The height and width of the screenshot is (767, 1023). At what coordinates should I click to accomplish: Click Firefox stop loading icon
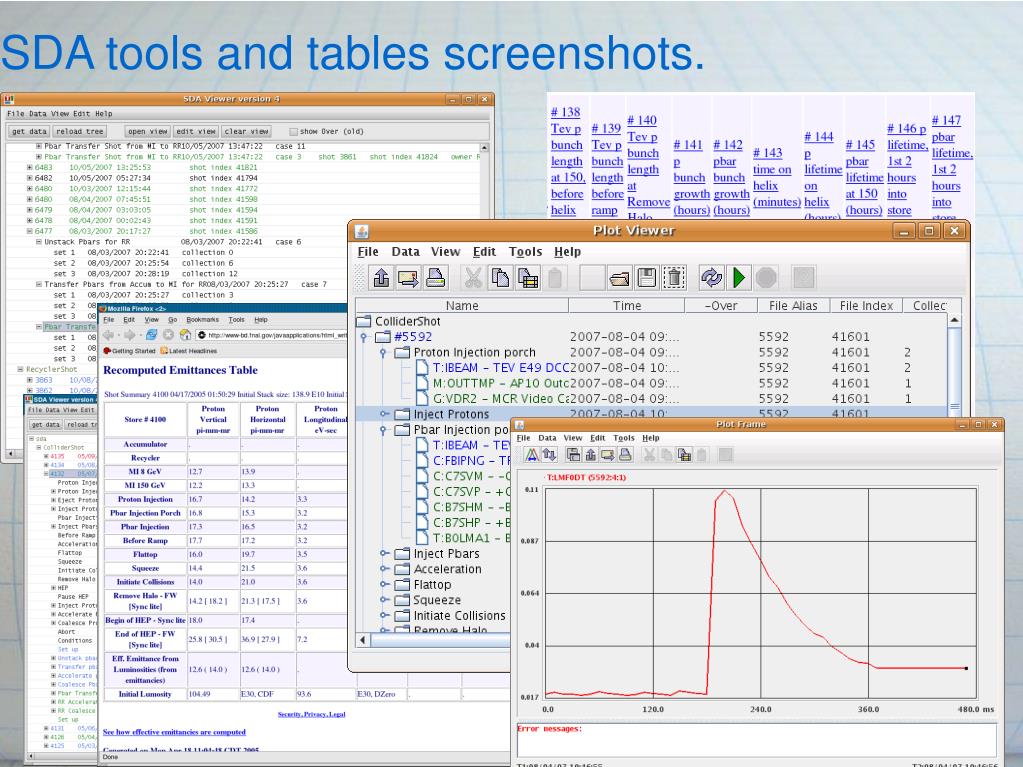pos(168,335)
